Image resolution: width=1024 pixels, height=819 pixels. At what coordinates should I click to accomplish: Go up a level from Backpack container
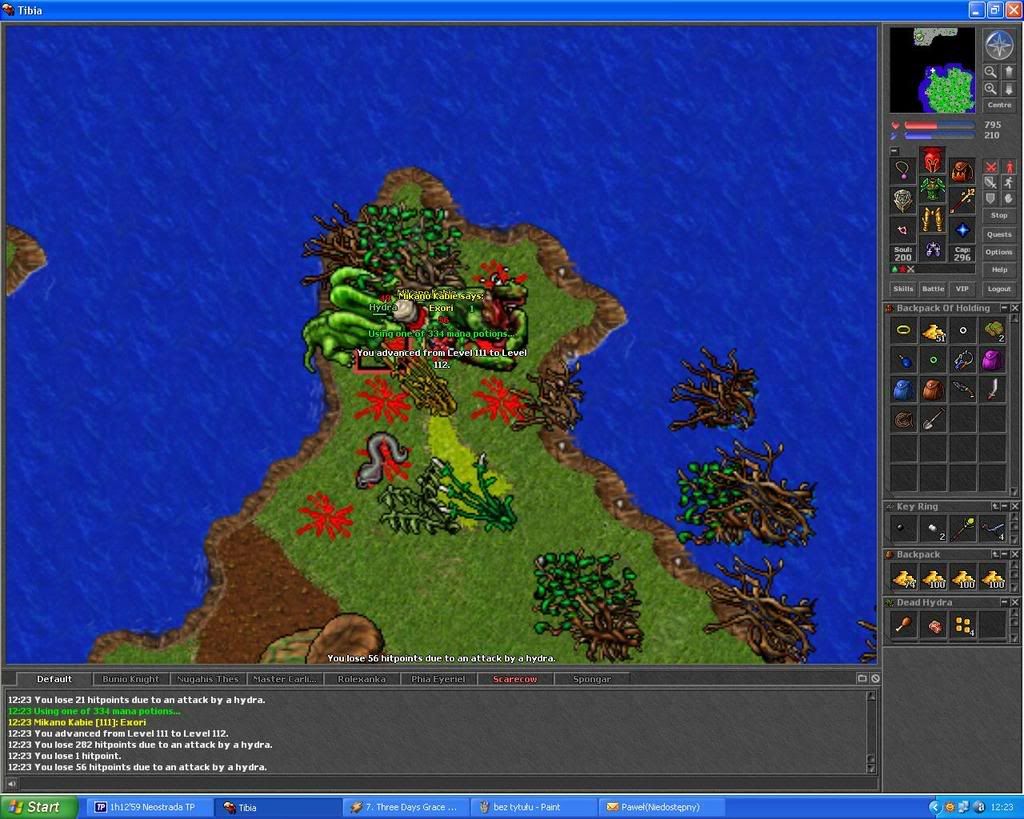click(x=995, y=554)
